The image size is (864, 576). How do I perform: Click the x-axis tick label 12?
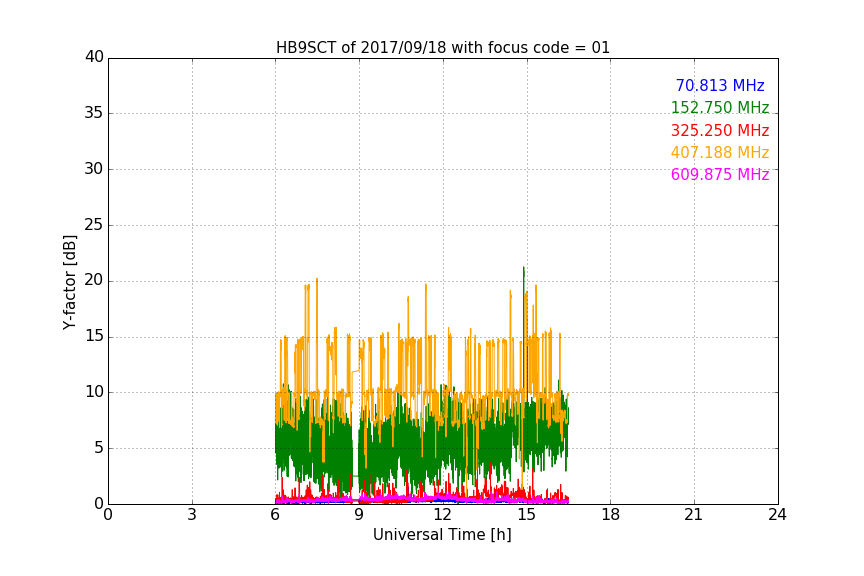click(x=442, y=515)
